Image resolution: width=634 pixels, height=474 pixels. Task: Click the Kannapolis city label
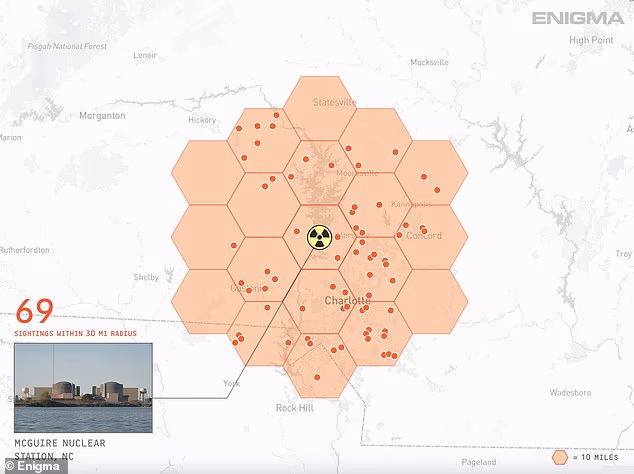pyautogui.click(x=410, y=204)
